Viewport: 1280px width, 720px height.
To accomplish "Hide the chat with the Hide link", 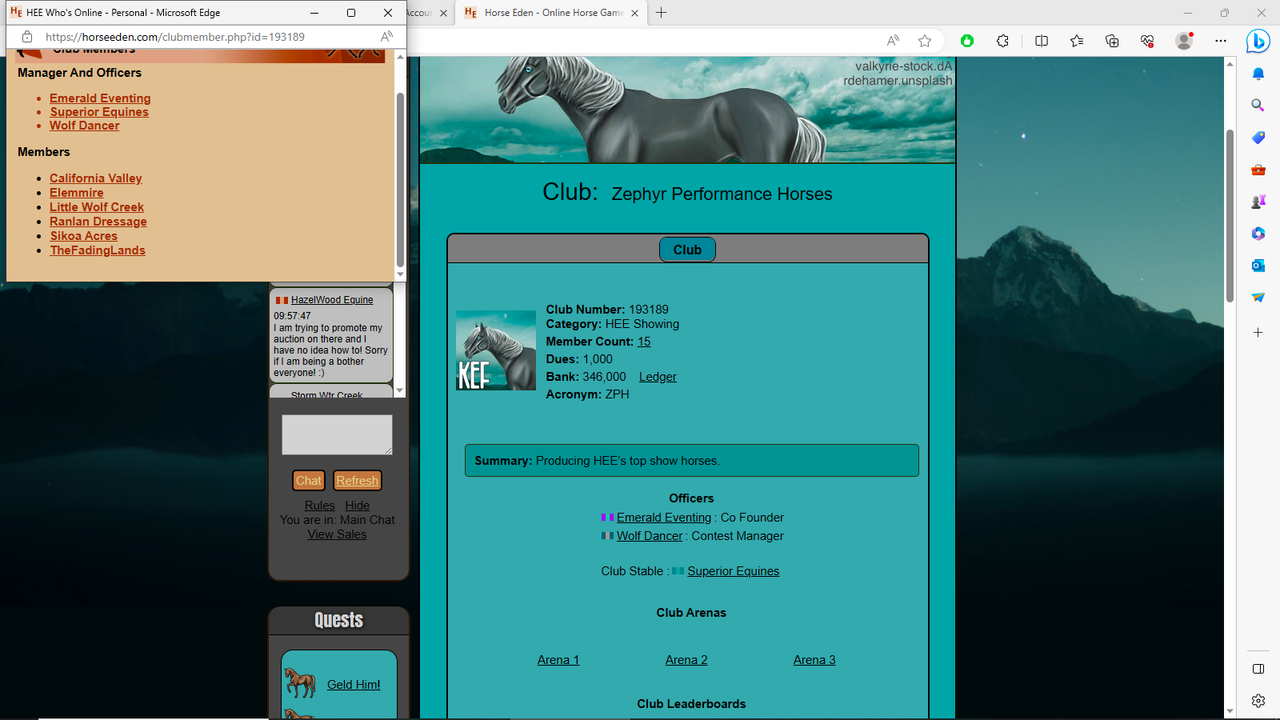I will point(357,506).
